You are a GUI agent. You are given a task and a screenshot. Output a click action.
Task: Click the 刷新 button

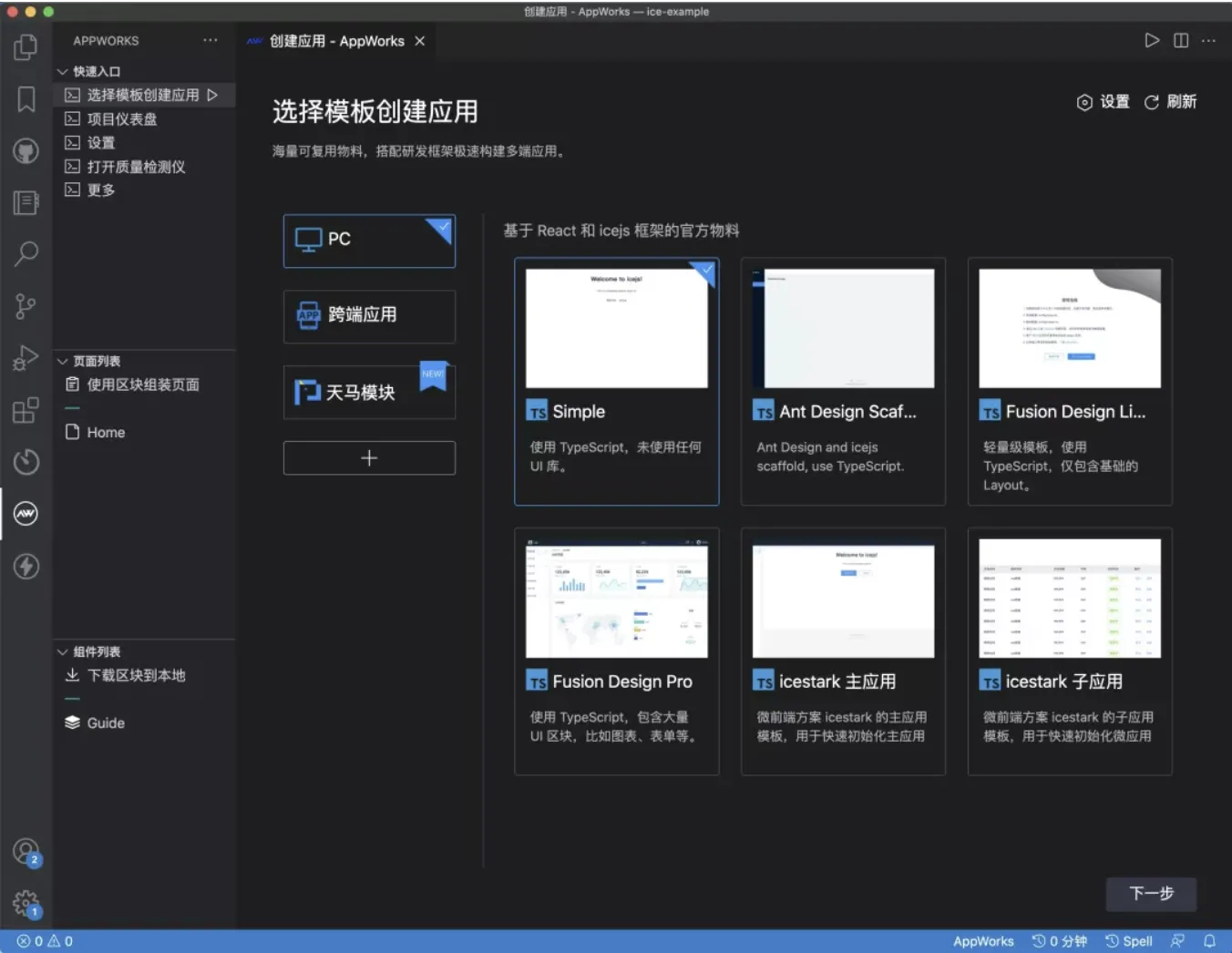point(1171,102)
